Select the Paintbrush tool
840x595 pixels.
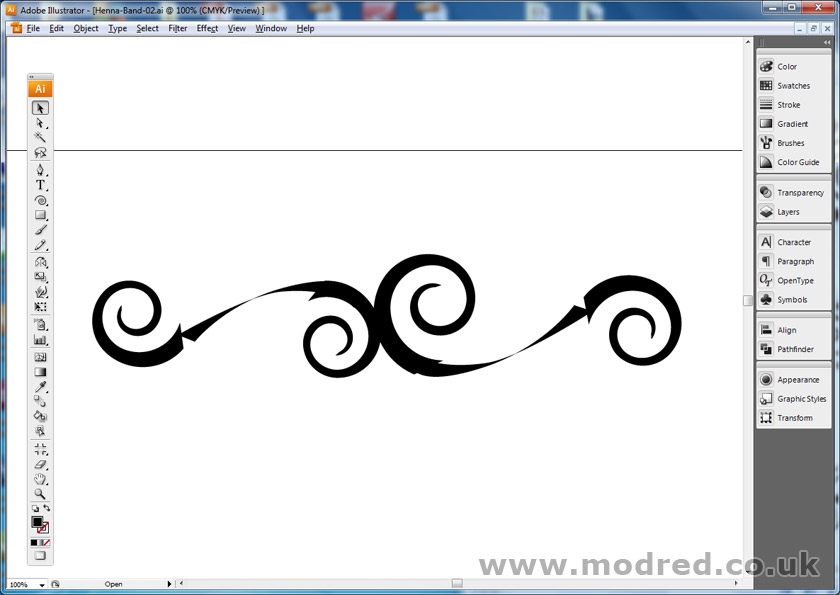[x=41, y=230]
